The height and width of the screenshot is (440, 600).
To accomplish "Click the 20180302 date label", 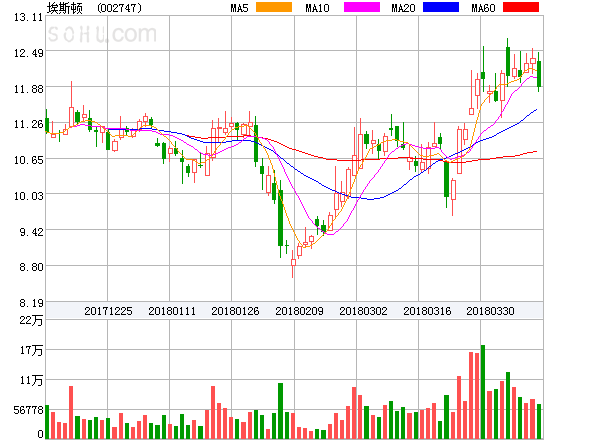I will (363, 311).
